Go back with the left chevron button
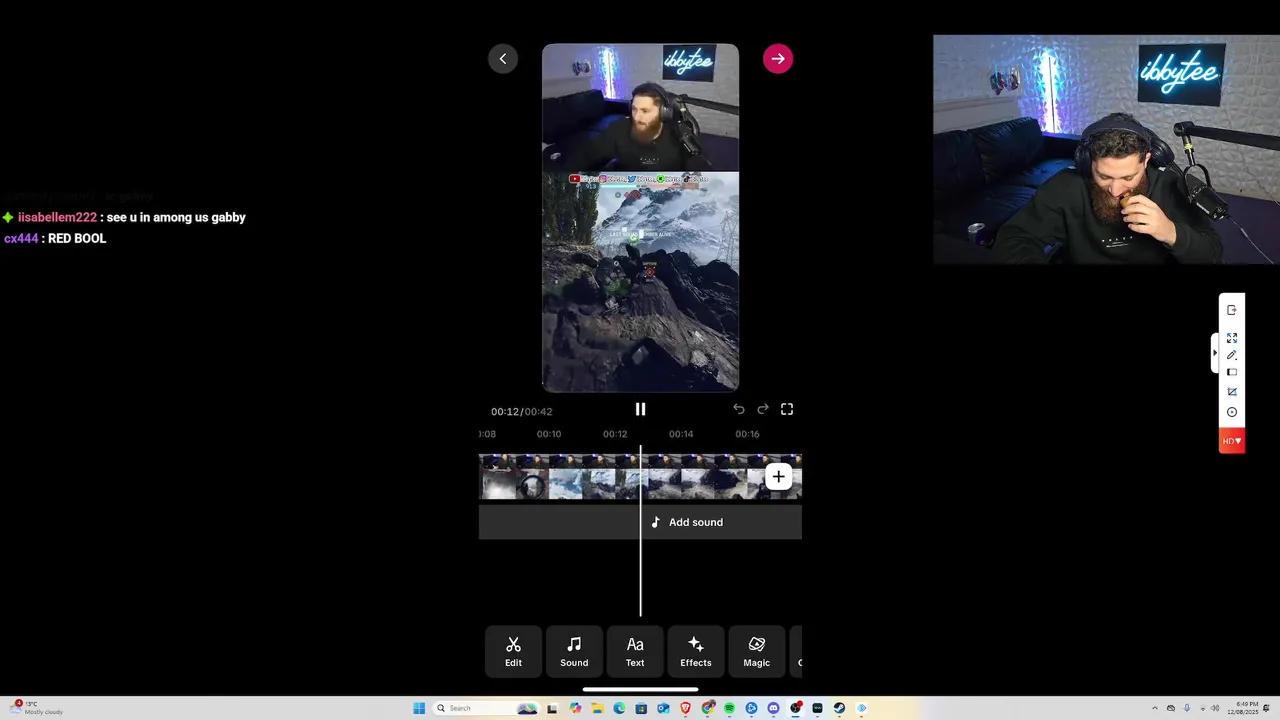Image resolution: width=1280 pixels, height=720 pixels. point(503,59)
